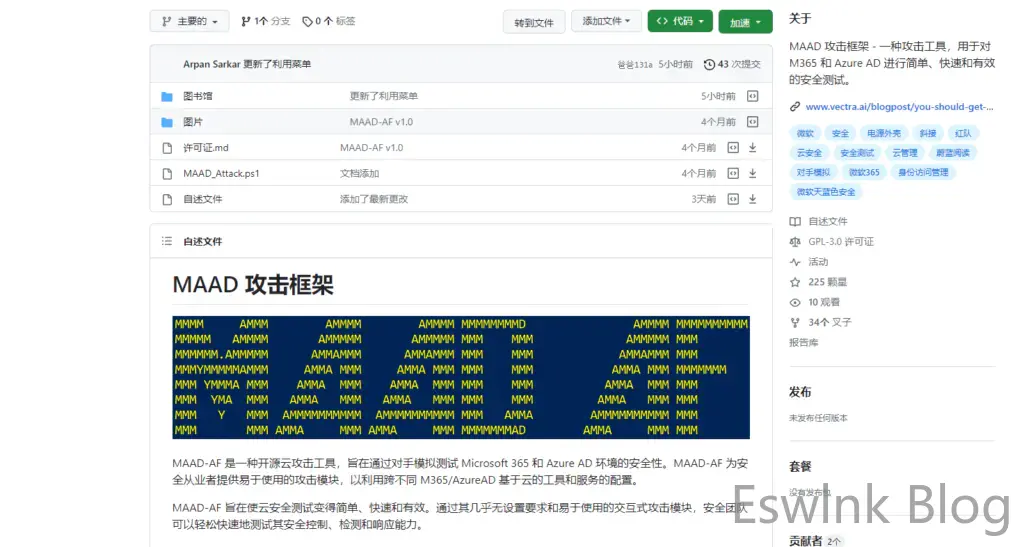Click the eye icon beside 10 观看
Viewport: 1024px width, 547px height.
[795, 302]
